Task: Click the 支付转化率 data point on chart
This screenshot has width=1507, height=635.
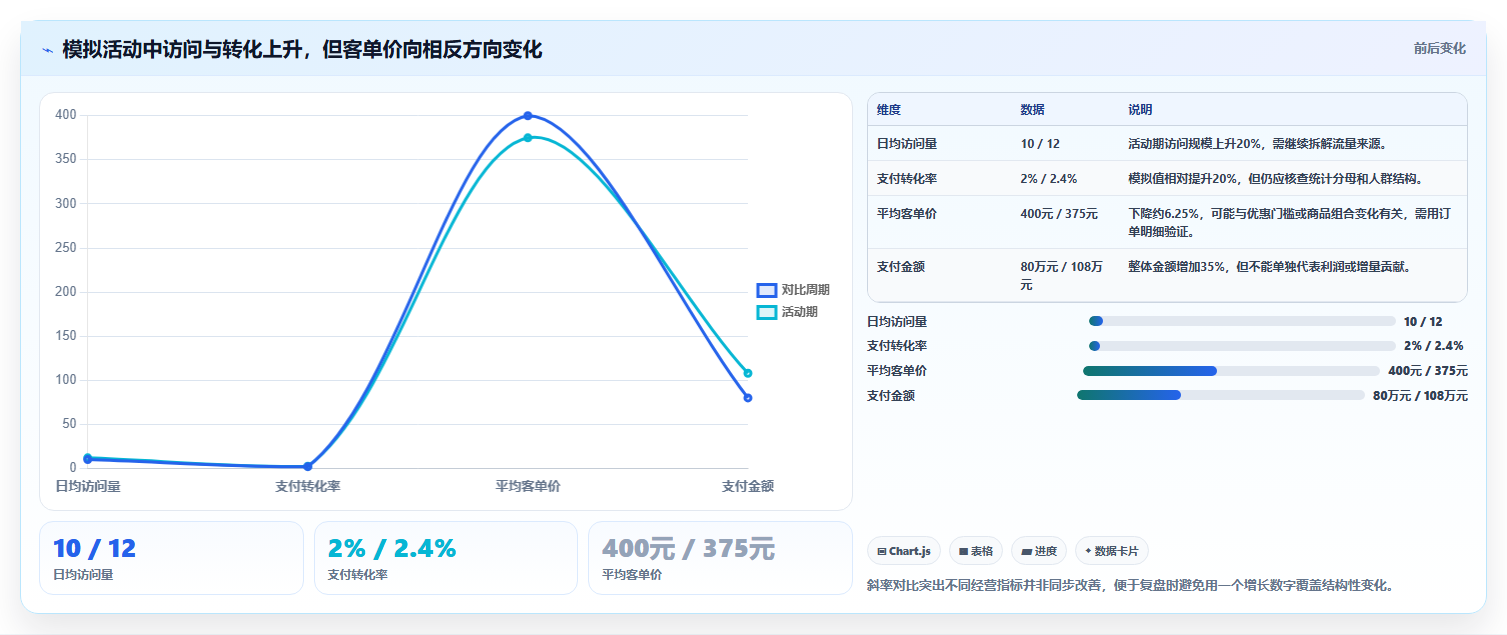Action: click(308, 466)
